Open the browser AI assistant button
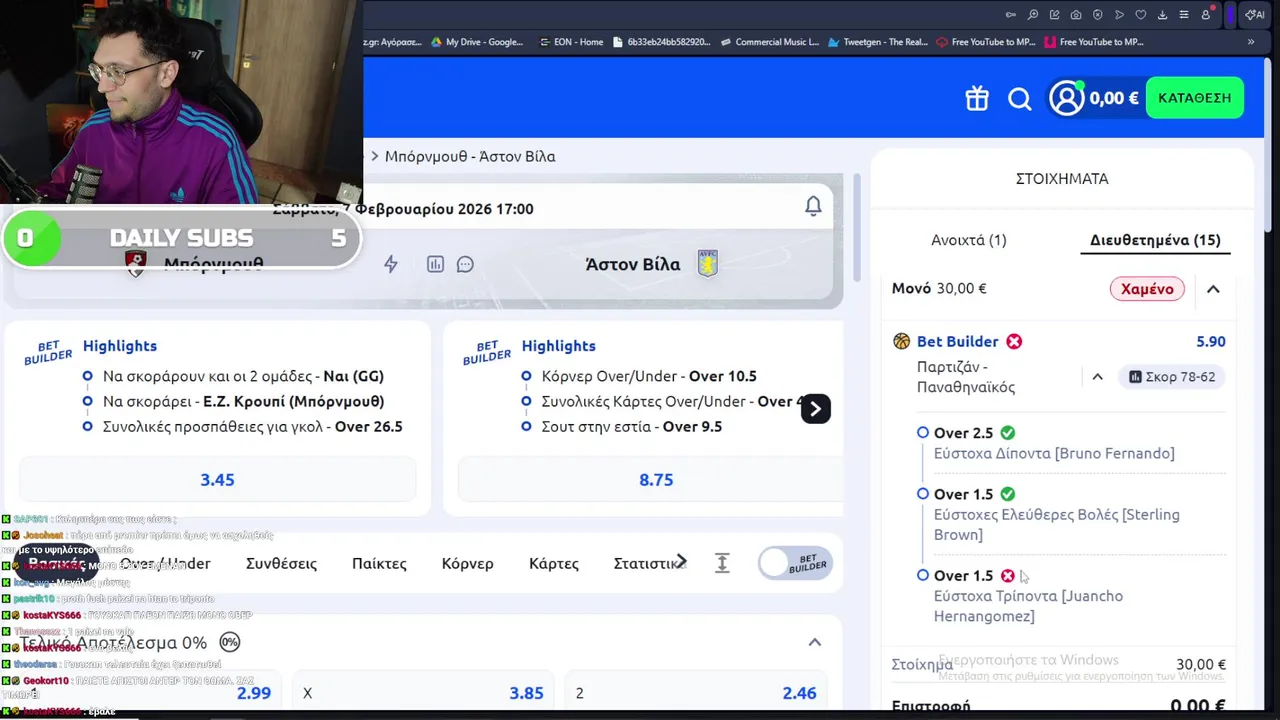This screenshot has height=720, width=1280. [x=1254, y=15]
